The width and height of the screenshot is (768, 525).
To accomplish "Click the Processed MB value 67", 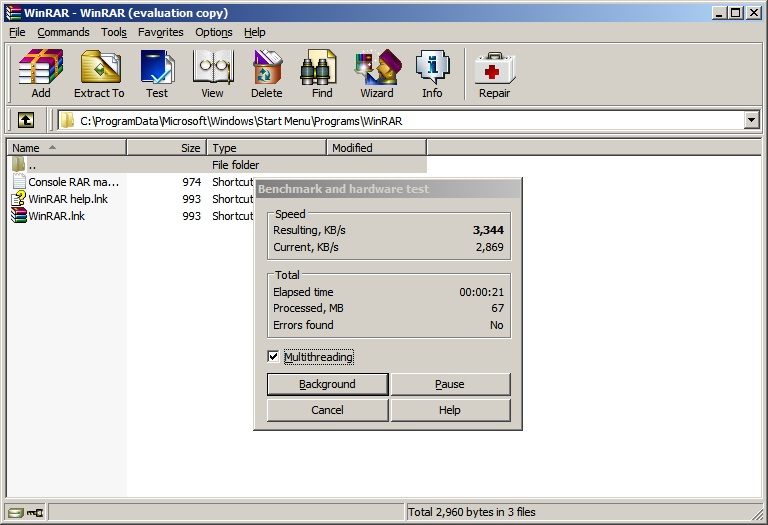I will point(498,309).
